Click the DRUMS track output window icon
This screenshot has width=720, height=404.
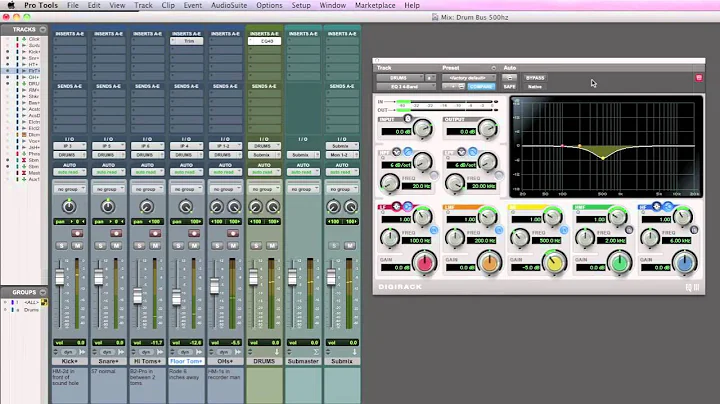coord(277,352)
